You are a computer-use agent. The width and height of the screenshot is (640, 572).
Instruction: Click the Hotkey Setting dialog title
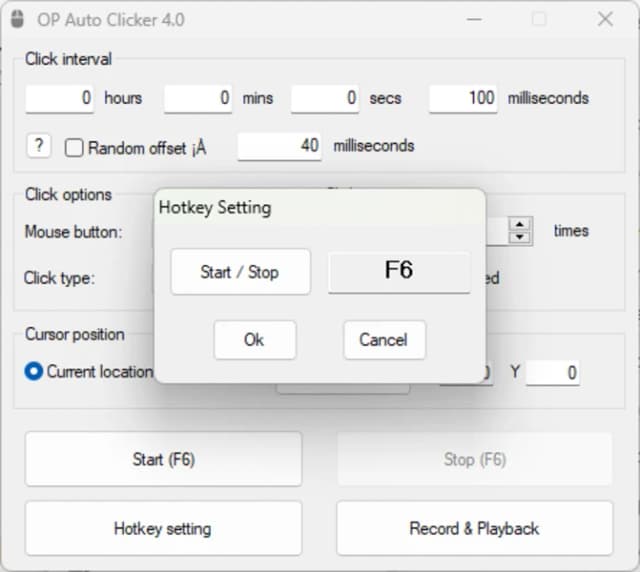point(215,207)
